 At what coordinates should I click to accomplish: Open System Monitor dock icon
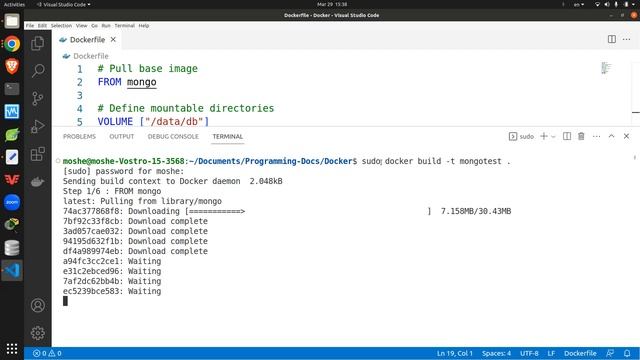pyautogui.click(x=12, y=111)
